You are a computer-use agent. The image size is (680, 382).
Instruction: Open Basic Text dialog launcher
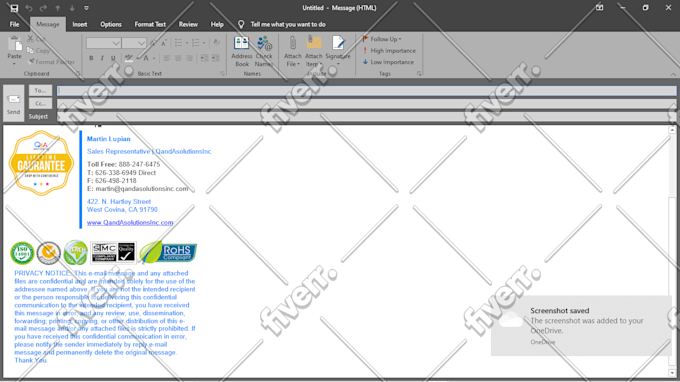pyautogui.click(x=222, y=74)
